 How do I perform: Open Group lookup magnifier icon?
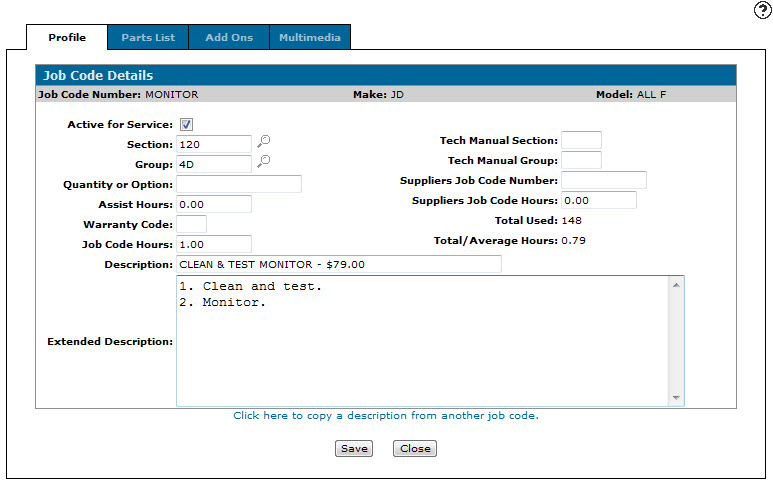click(x=263, y=163)
